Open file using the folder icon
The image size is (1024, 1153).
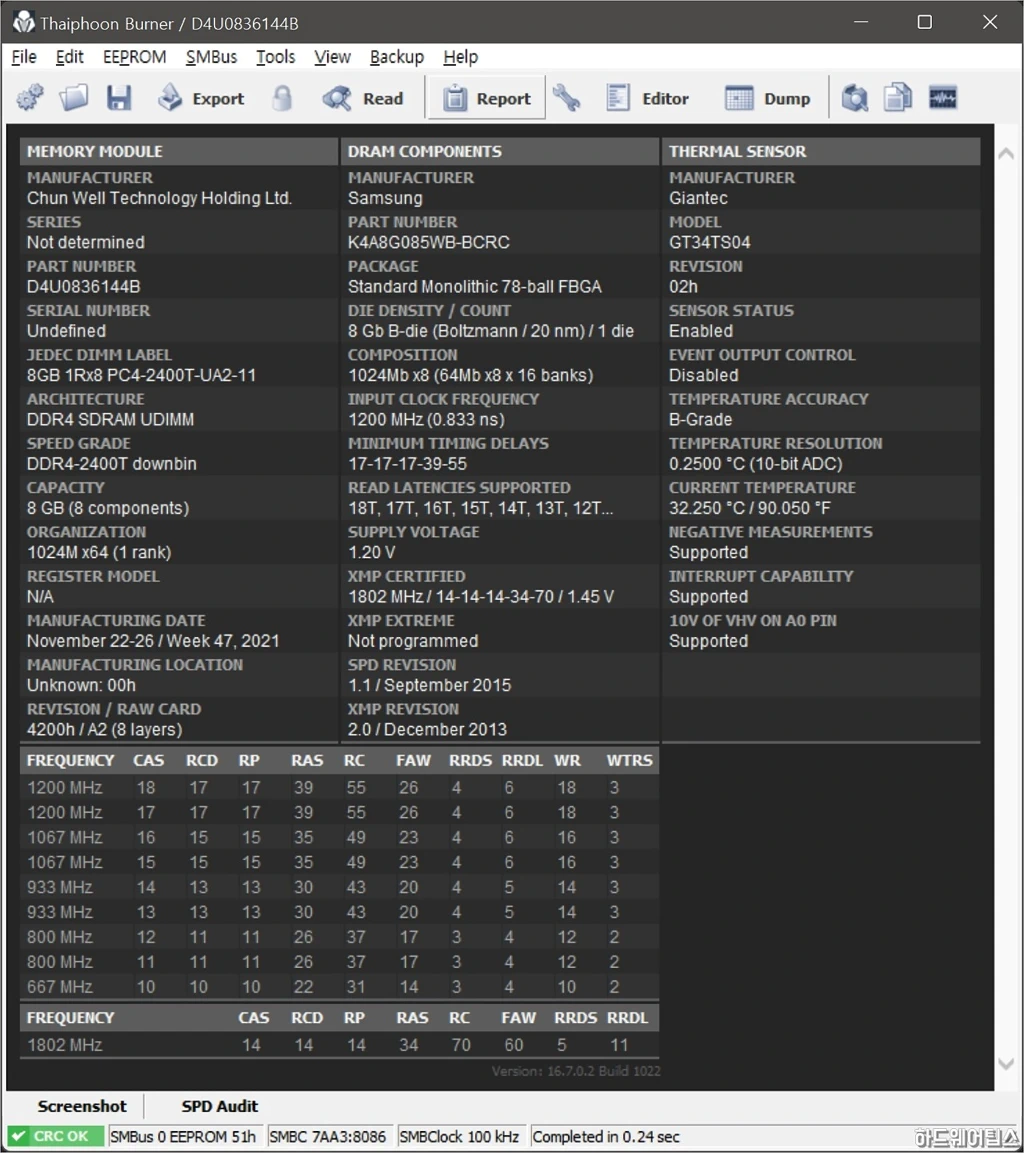(x=74, y=98)
